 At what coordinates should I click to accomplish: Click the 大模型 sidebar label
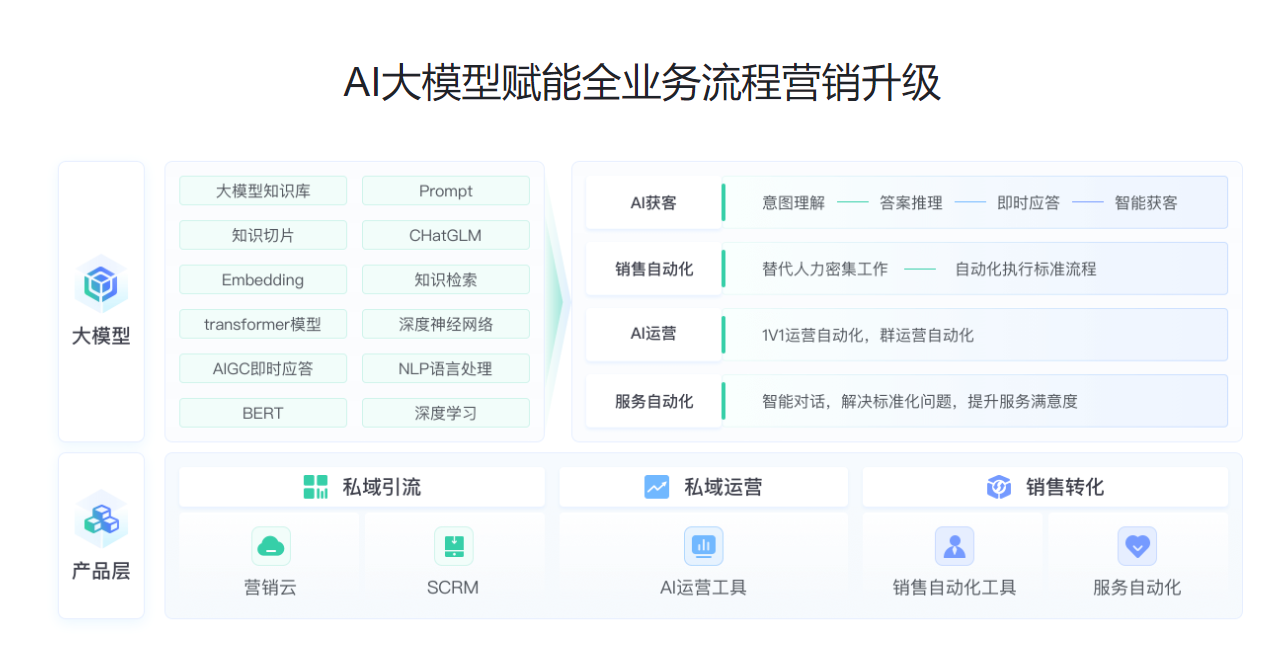[101, 336]
